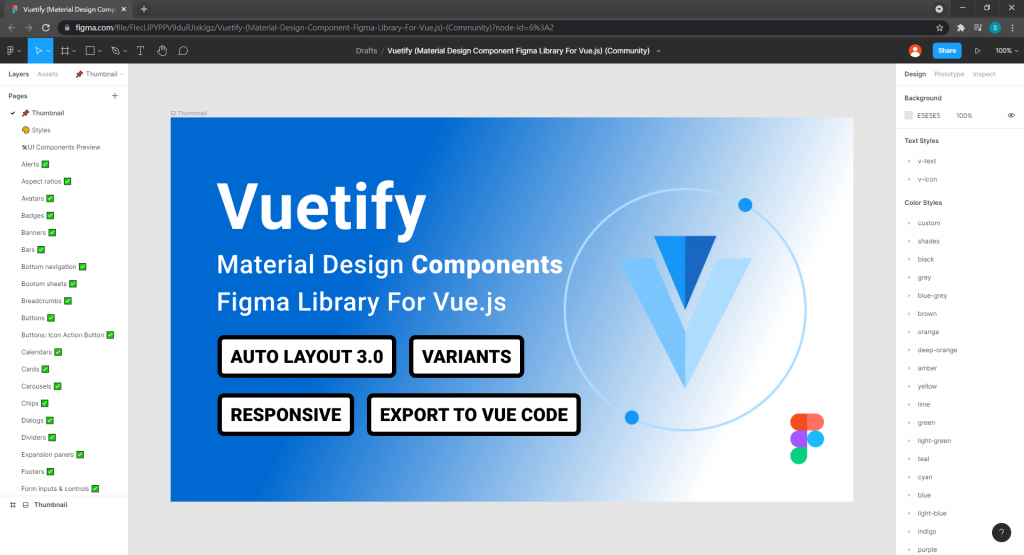Select the Frame tool

(x=65, y=50)
